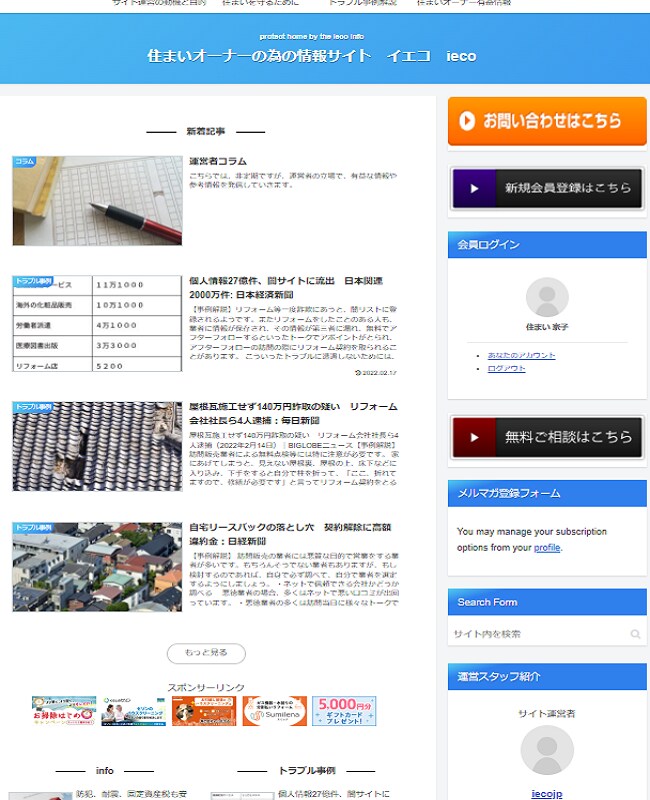
Task: Open the 運営者コラム article title
Action: click(x=218, y=161)
